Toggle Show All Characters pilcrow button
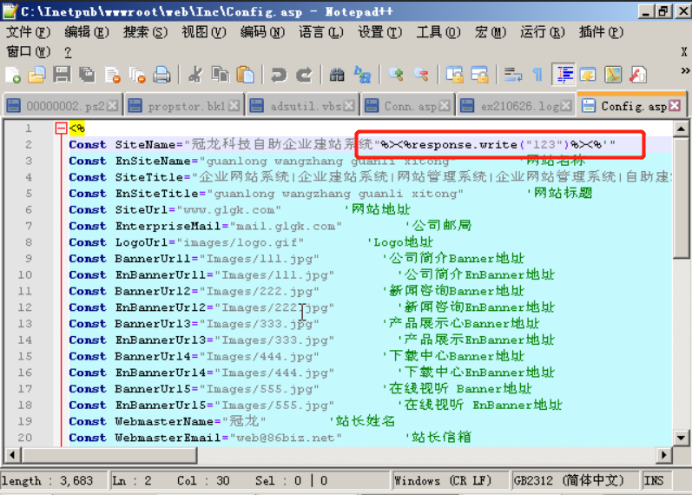This screenshot has height=495, width=692. [x=538, y=75]
